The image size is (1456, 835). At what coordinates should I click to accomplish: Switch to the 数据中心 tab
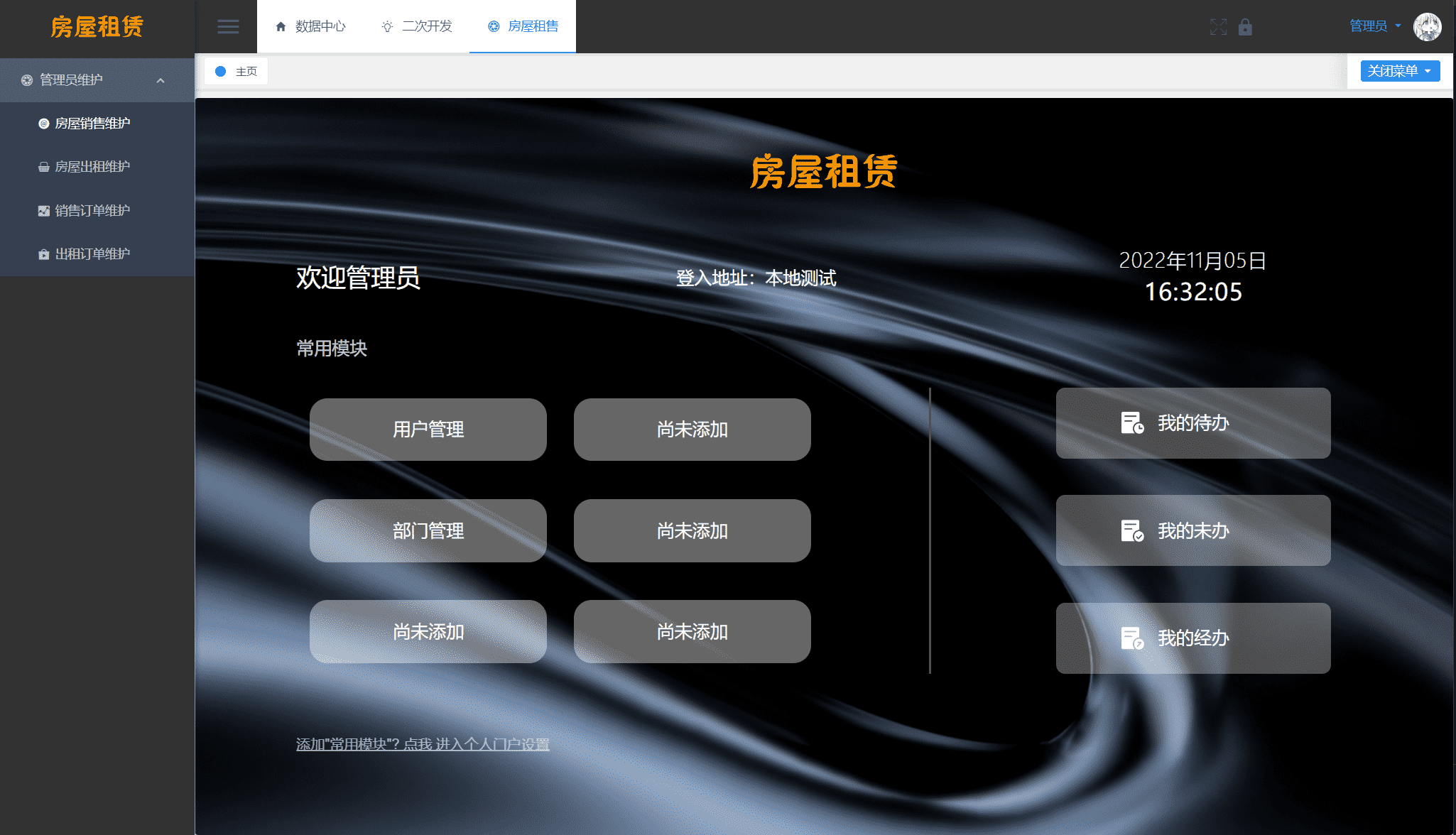pyautogui.click(x=319, y=26)
